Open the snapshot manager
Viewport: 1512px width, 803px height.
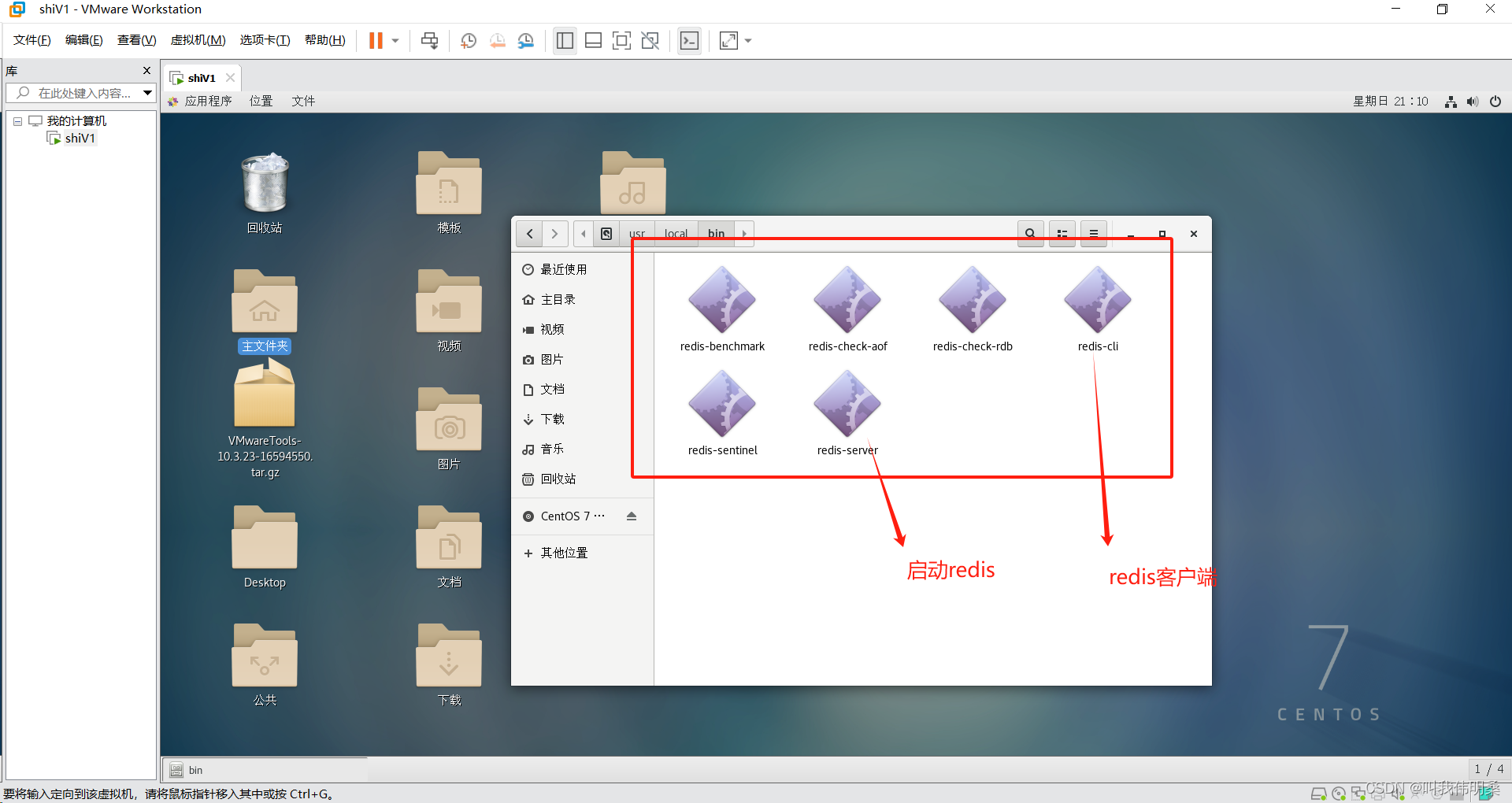[526, 41]
